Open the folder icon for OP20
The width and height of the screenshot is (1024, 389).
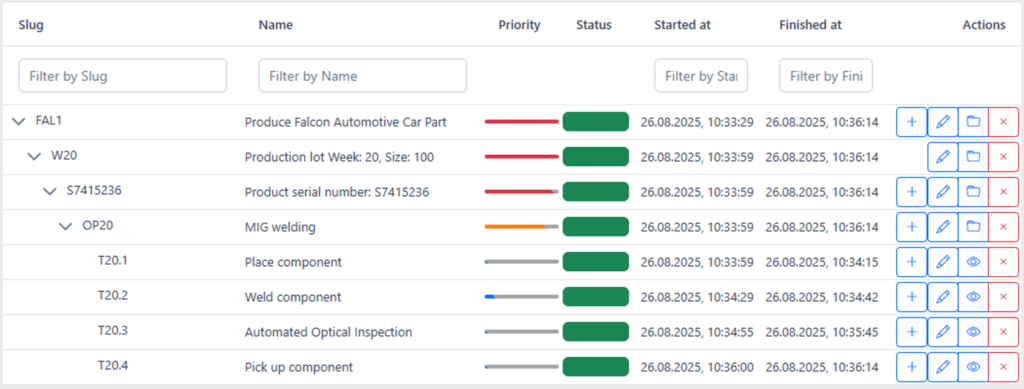tap(973, 227)
